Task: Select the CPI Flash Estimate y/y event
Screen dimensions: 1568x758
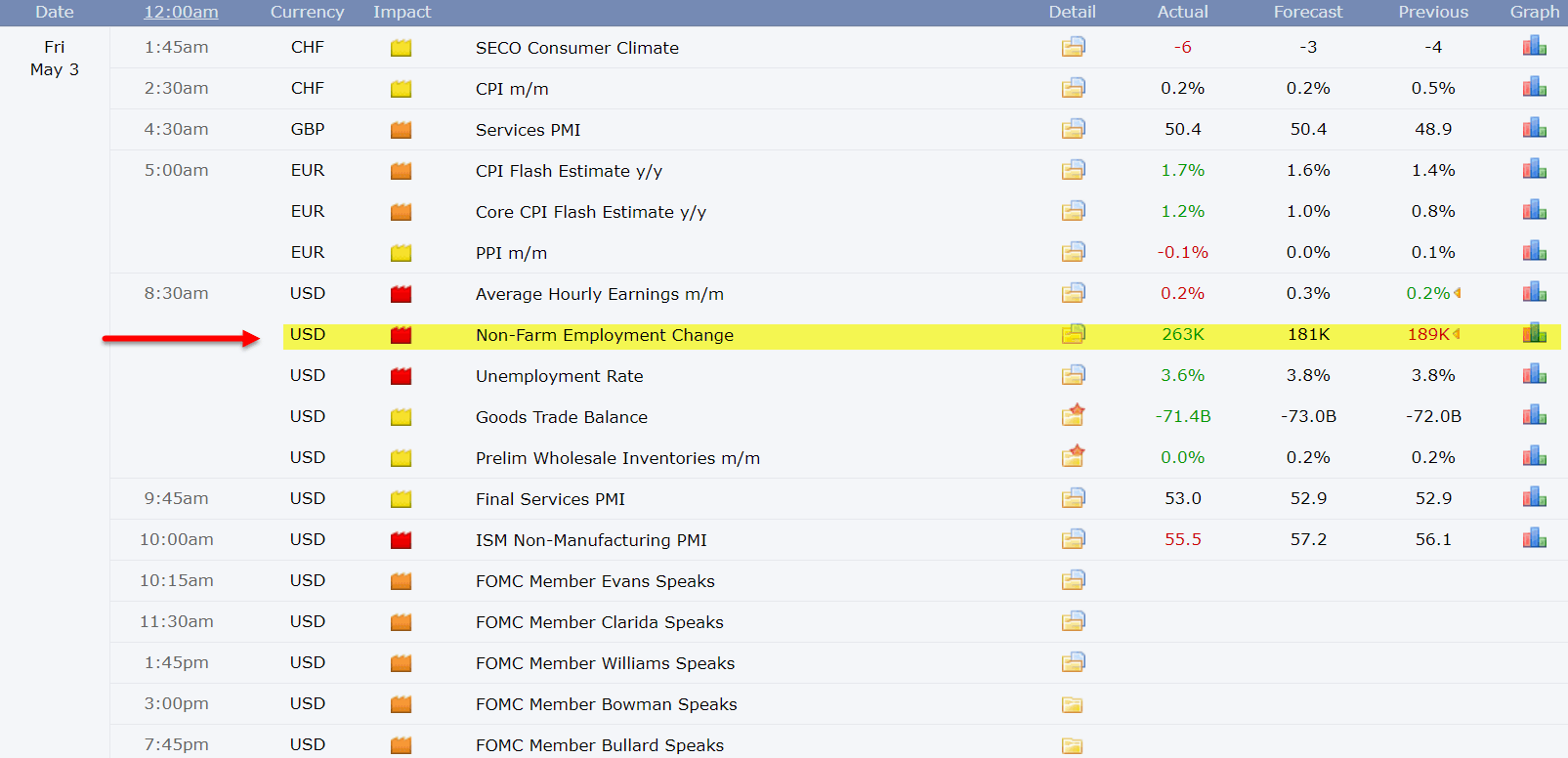Action: tap(569, 171)
